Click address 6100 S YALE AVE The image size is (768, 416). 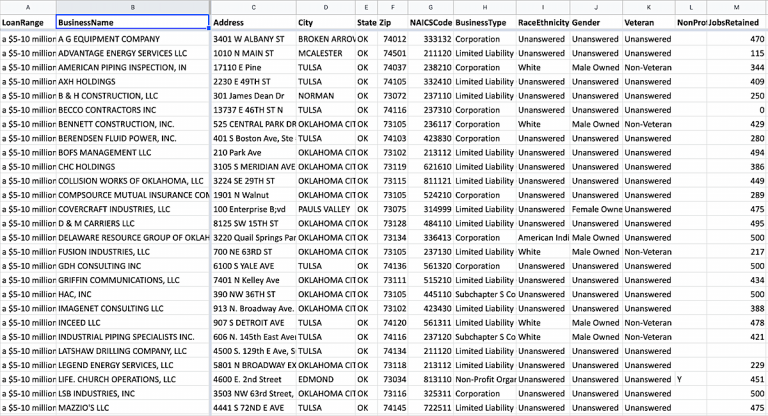[253, 266]
